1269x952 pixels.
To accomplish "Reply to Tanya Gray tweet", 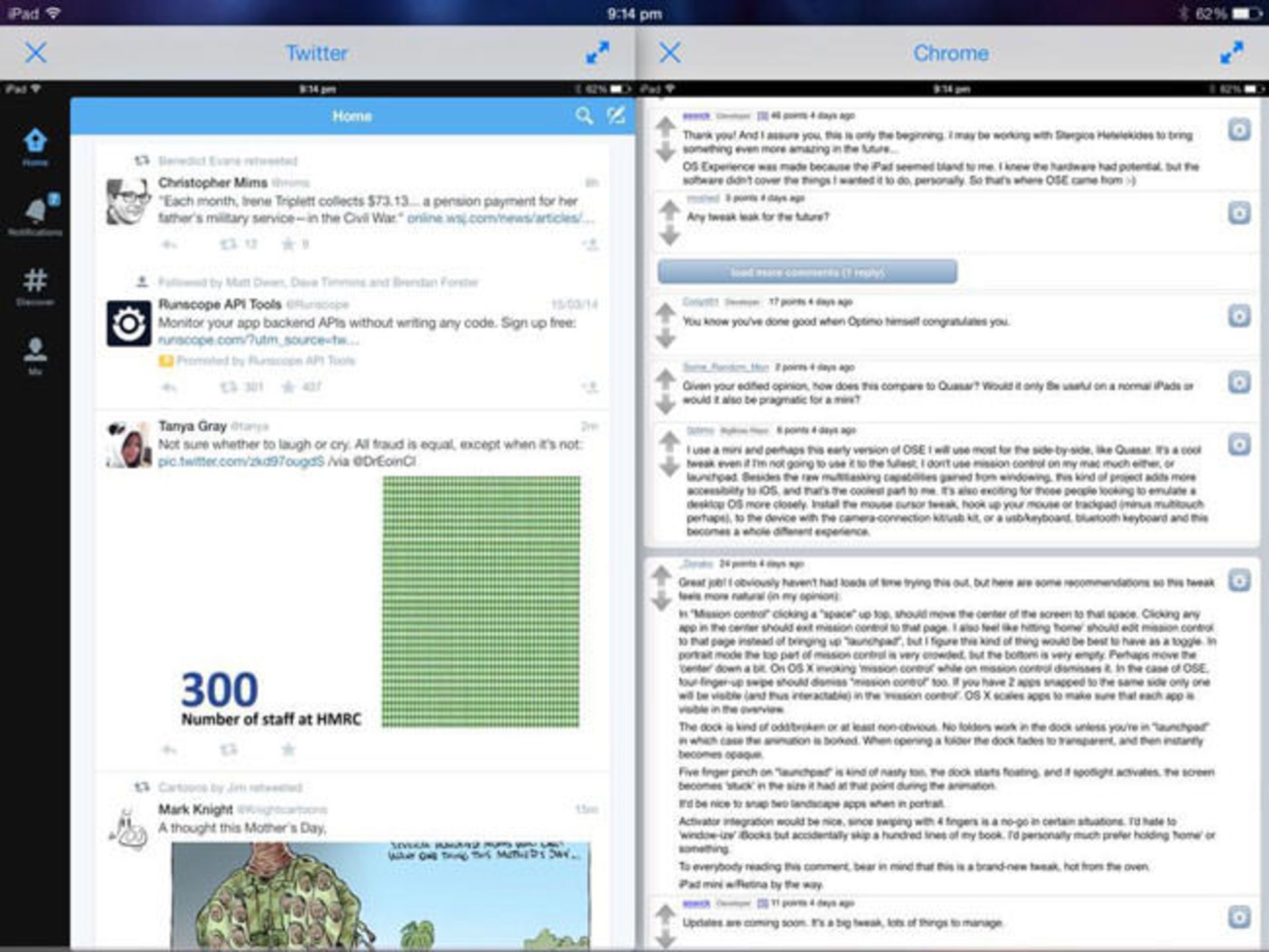I will (x=169, y=750).
